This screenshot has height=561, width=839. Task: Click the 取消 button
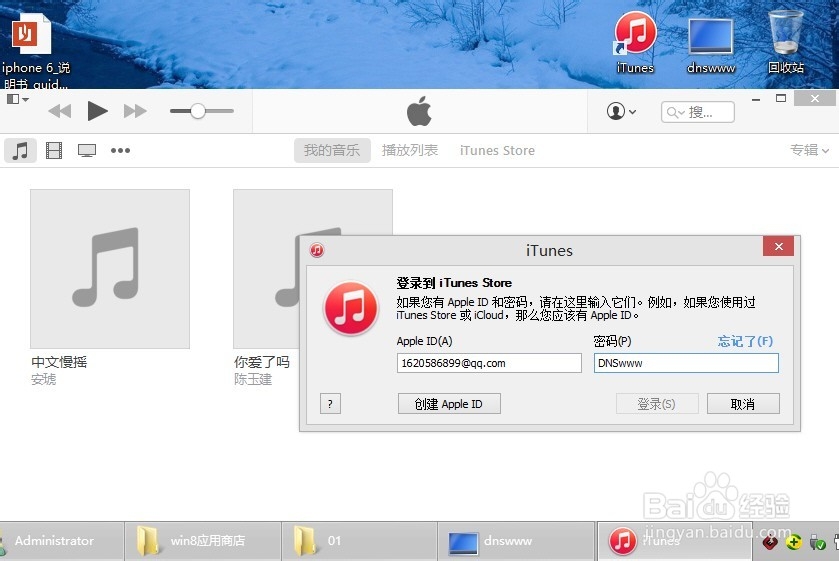coord(743,404)
